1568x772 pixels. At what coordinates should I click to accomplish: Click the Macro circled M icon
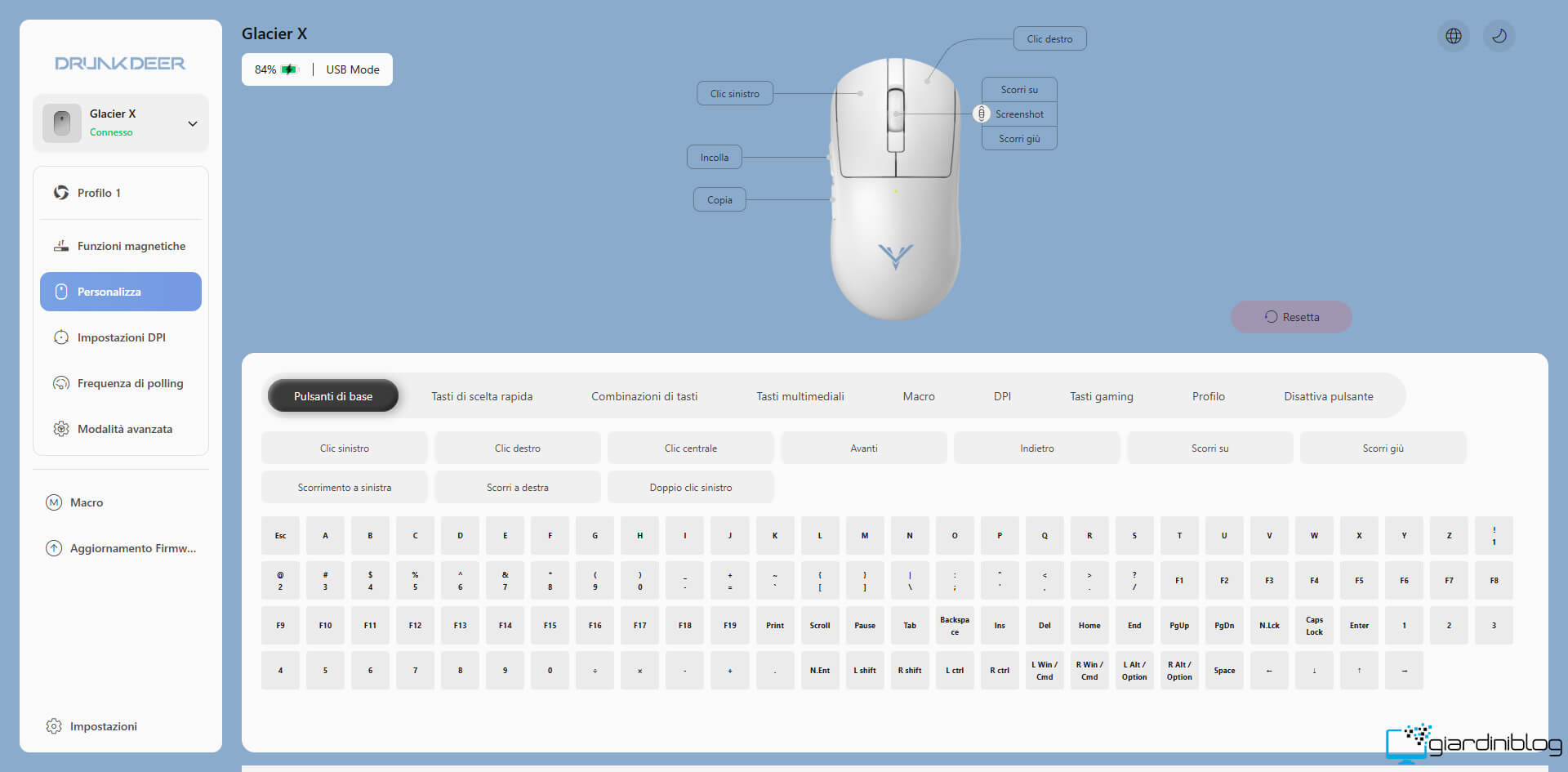[x=54, y=502]
